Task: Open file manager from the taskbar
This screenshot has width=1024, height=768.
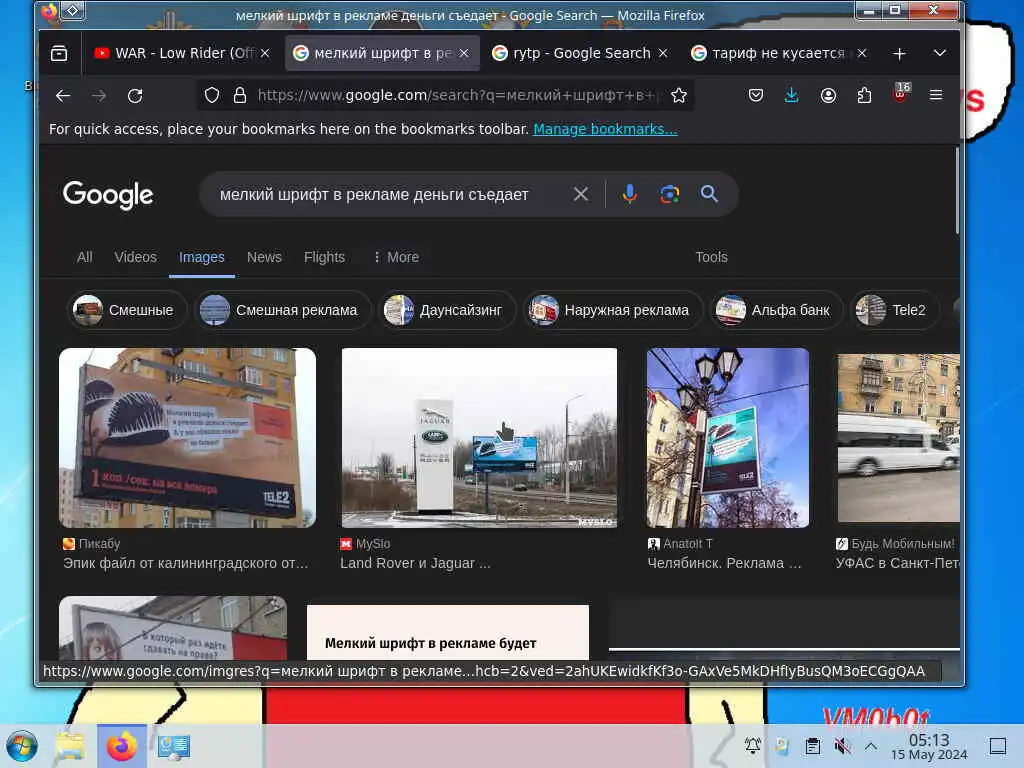Action: (x=70, y=746)
